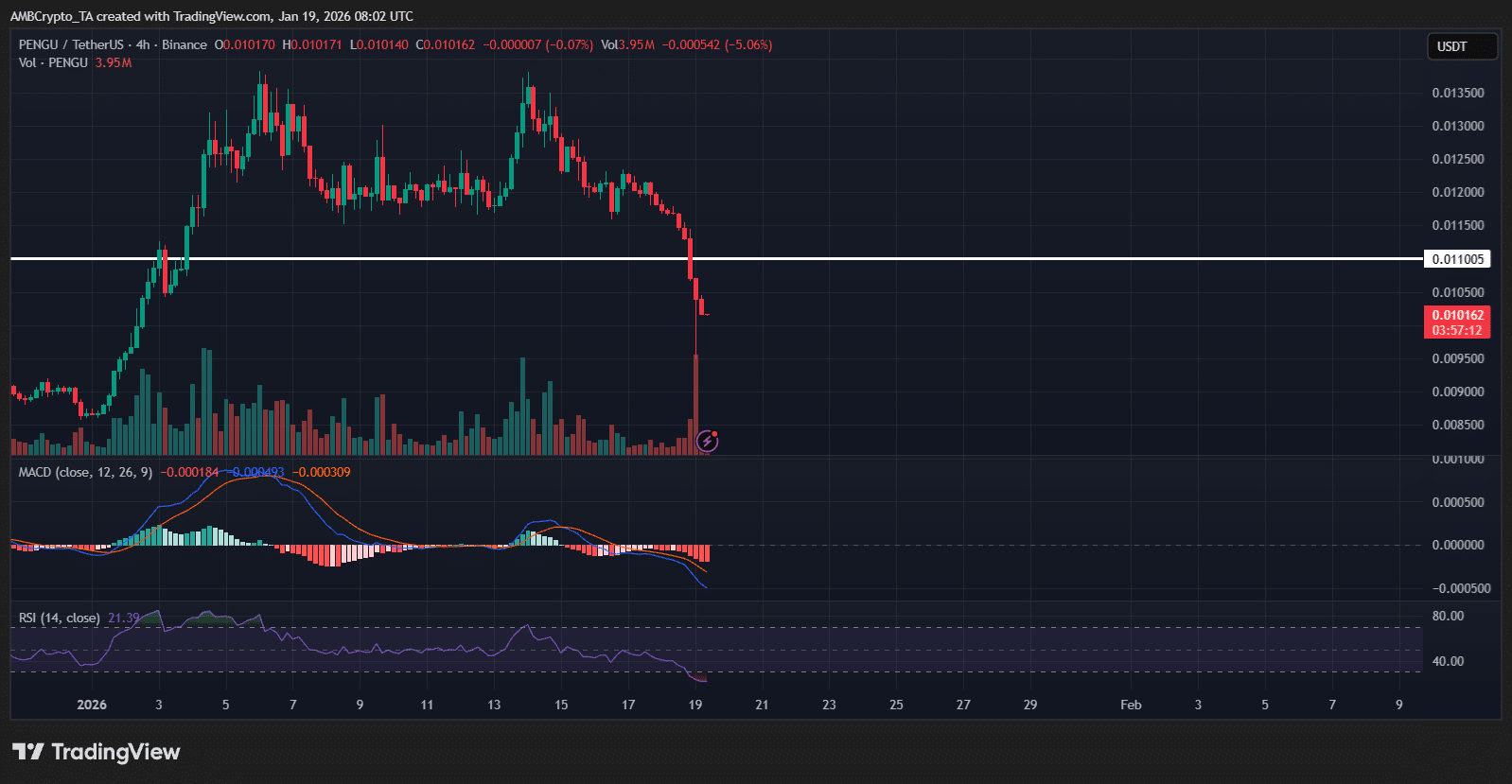Click the current price label 0.010162
1512x784 pixels.
[x=1457, y=316]
